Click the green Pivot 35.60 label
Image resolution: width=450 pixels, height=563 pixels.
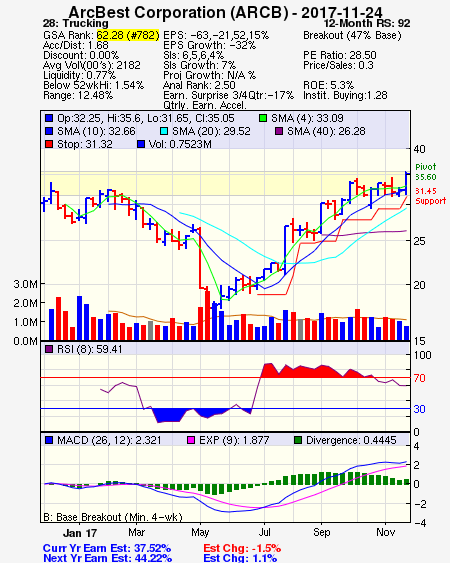click(426, 172)
